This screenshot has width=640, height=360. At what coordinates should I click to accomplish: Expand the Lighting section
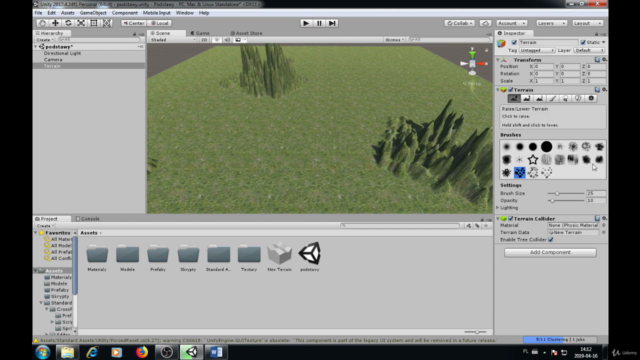tap(498, 208)
